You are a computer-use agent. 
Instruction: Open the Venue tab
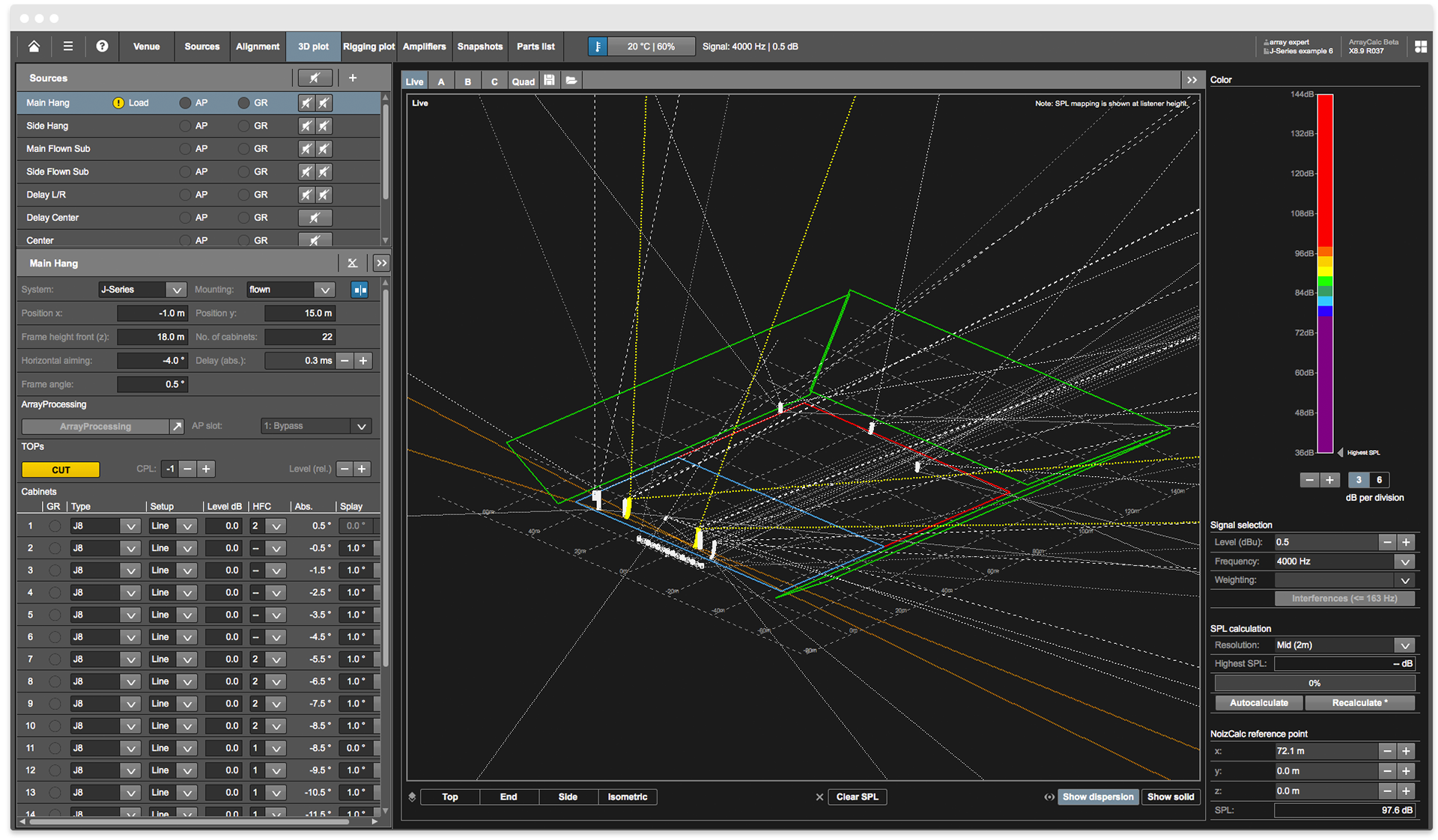coord(146,46)
